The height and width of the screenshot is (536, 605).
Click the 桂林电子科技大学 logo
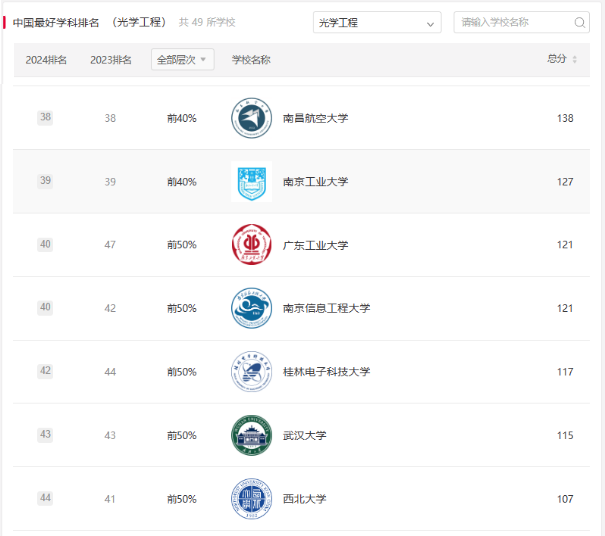pos(251,372)
